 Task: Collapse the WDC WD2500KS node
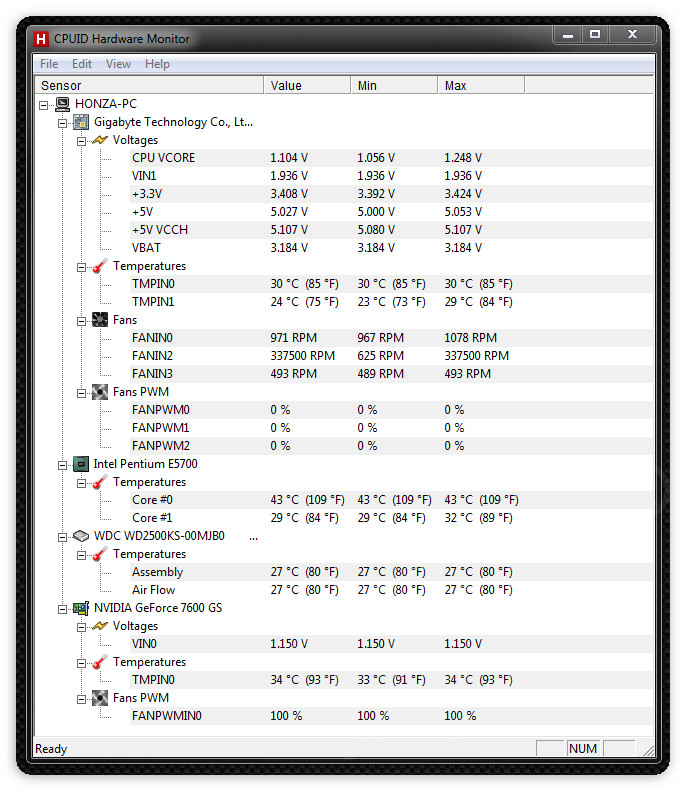[63, 537]
